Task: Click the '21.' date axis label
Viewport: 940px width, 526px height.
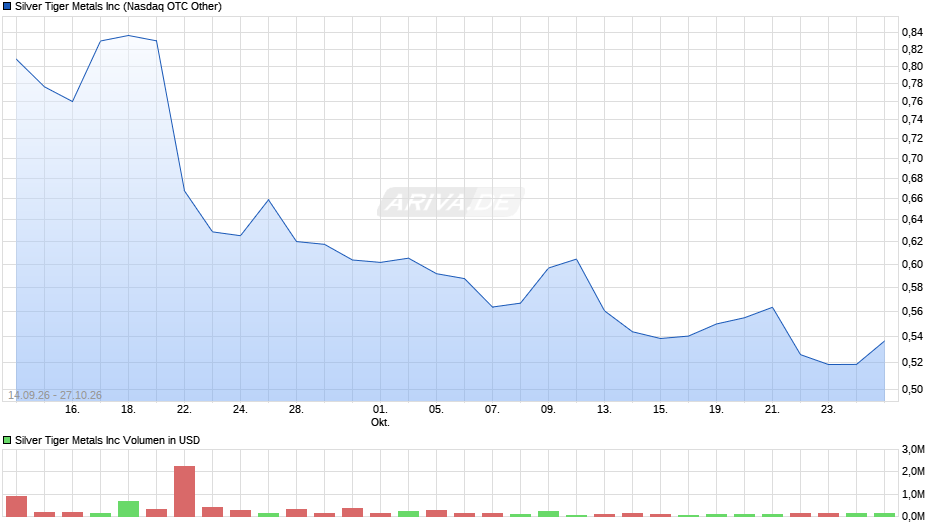Action: (772, 410)
